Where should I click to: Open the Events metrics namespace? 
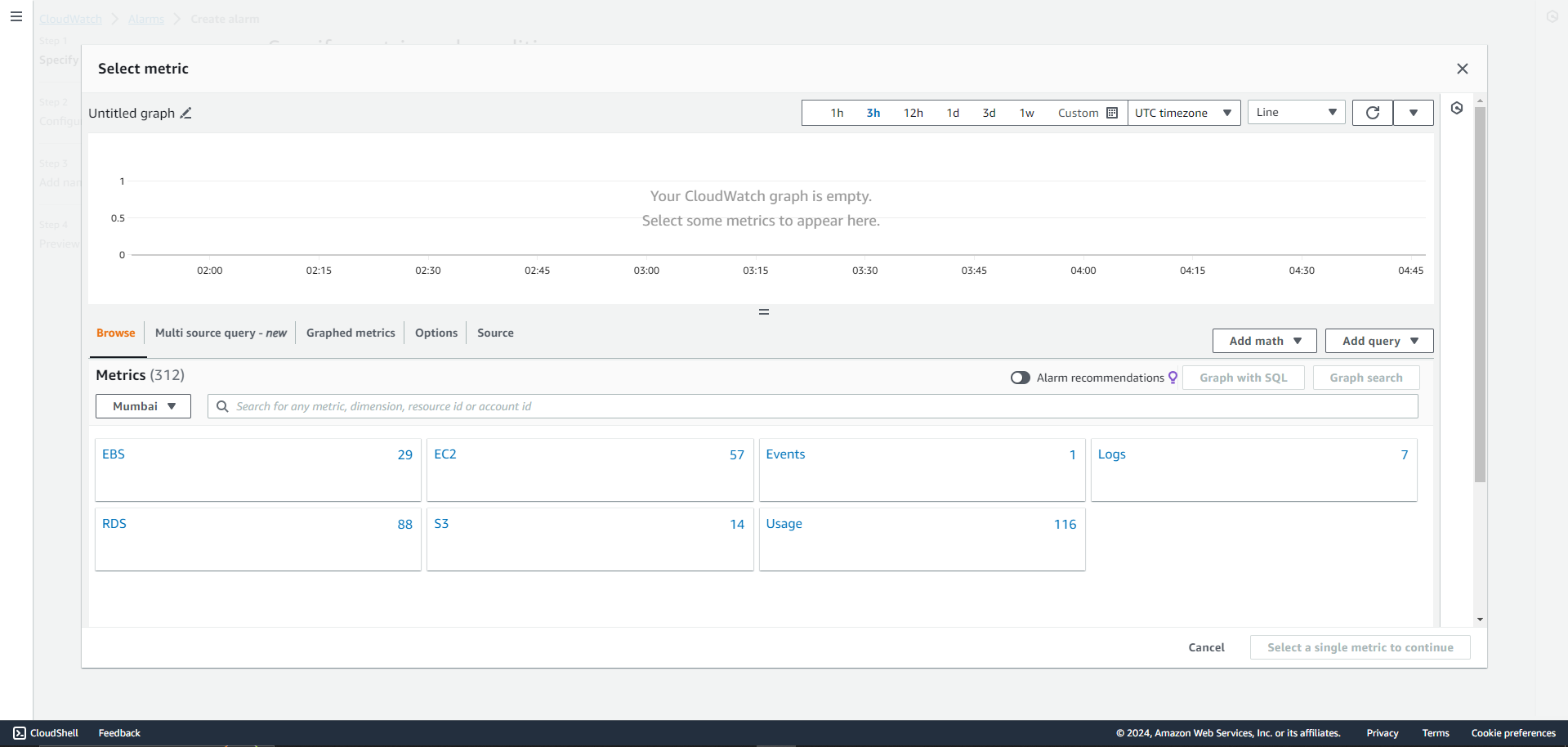click(922, 470)
